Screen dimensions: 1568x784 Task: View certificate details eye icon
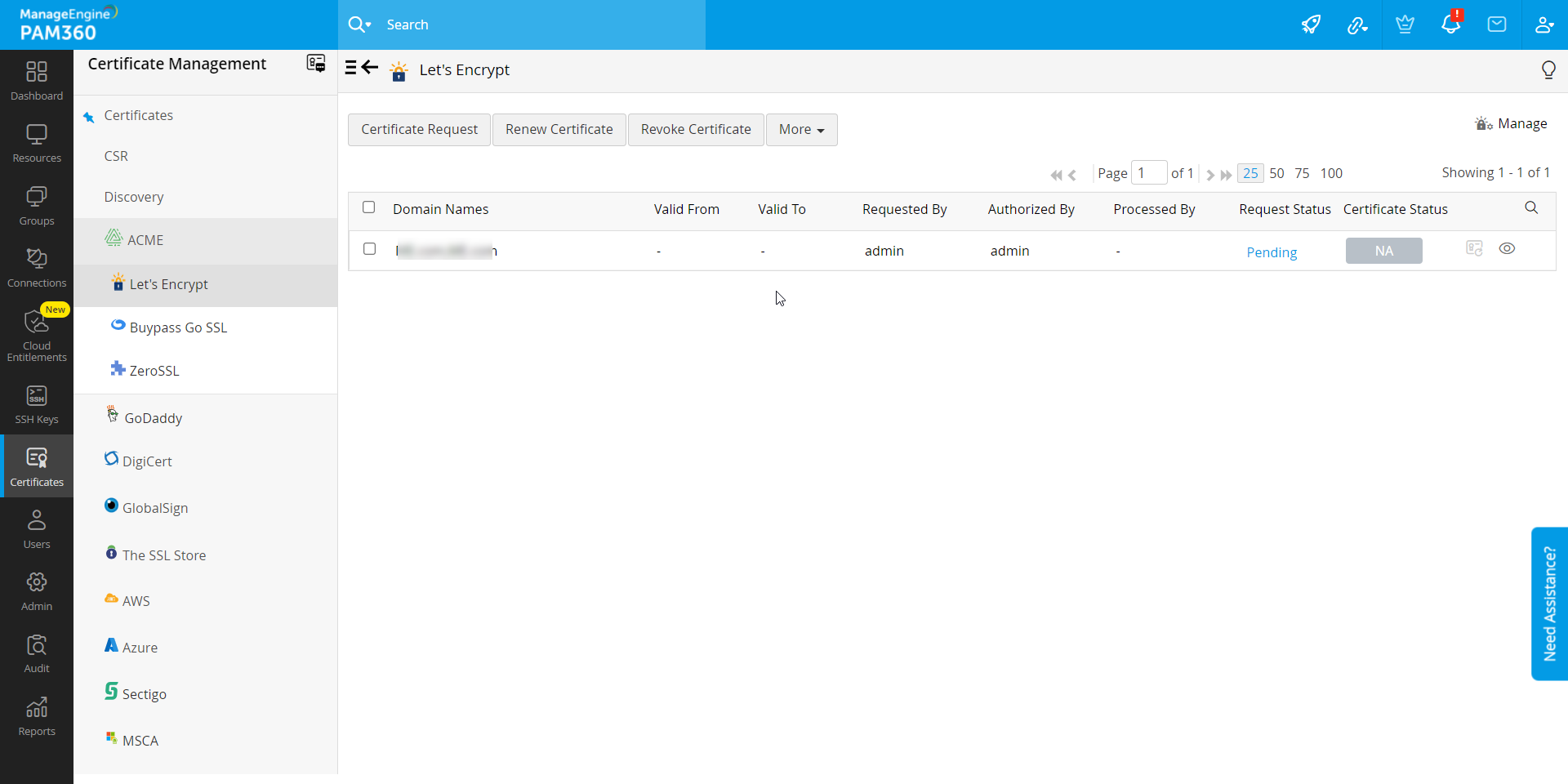1507,248
